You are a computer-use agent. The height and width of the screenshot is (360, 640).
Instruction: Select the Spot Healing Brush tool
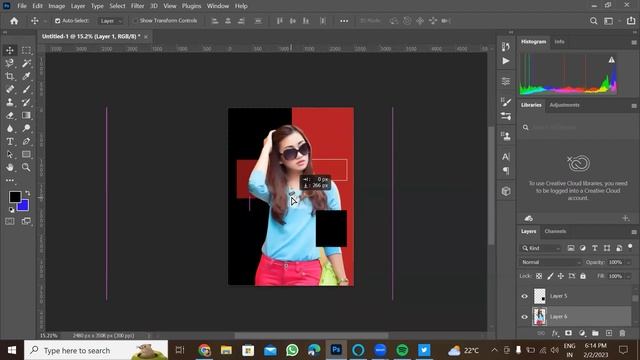pyautogui.click(x=10, y=89)
